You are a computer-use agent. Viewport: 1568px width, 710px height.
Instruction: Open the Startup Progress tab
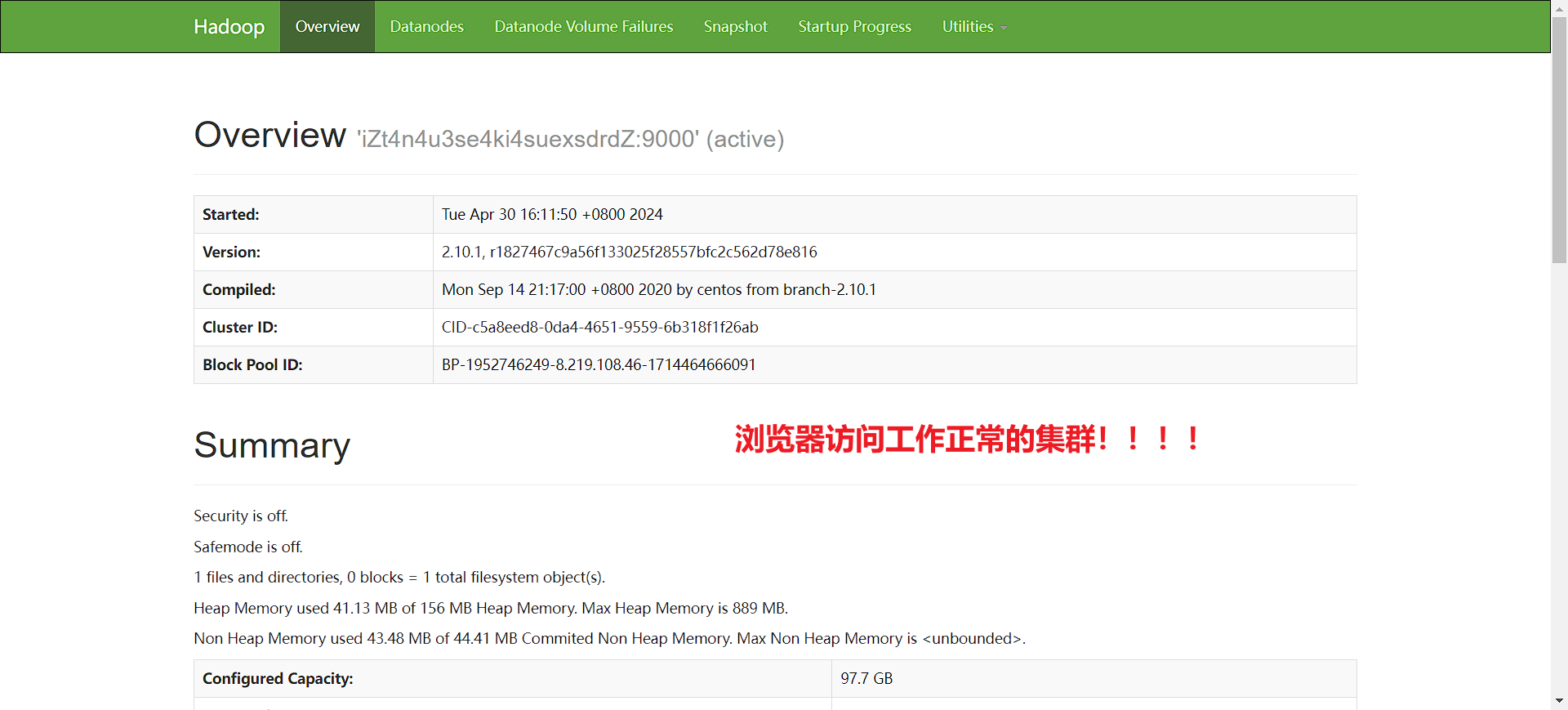pyautogui.click(x=854, y=27)
